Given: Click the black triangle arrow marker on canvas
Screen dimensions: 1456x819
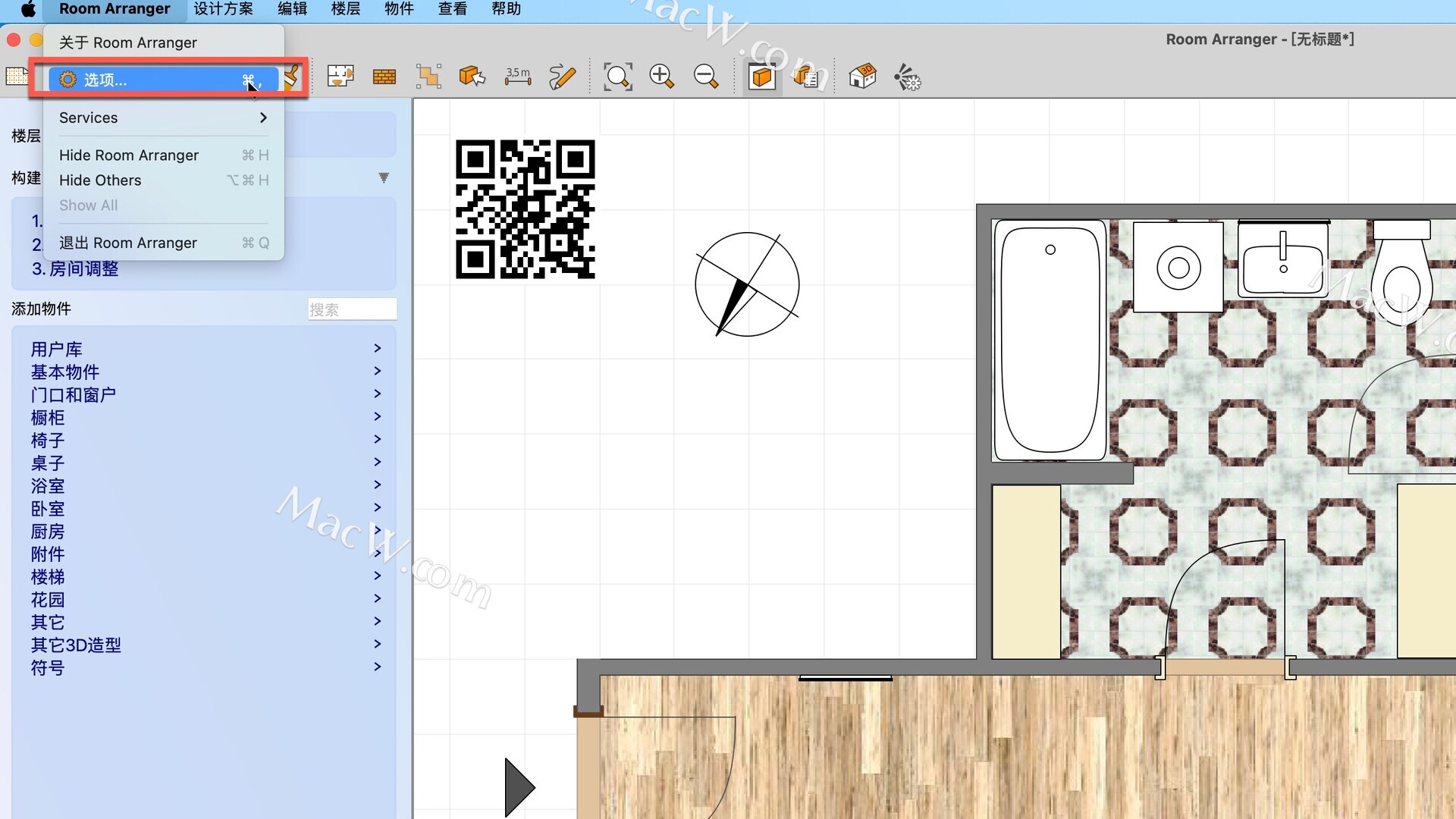Looking at the screenshot, I should (x=519, y=787).
